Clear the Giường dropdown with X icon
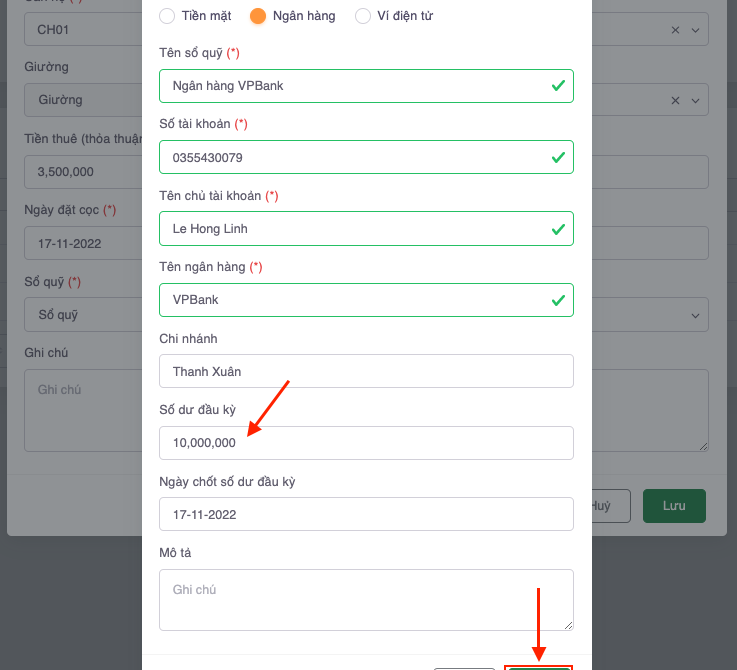The image size is (737, 670). 675,100
